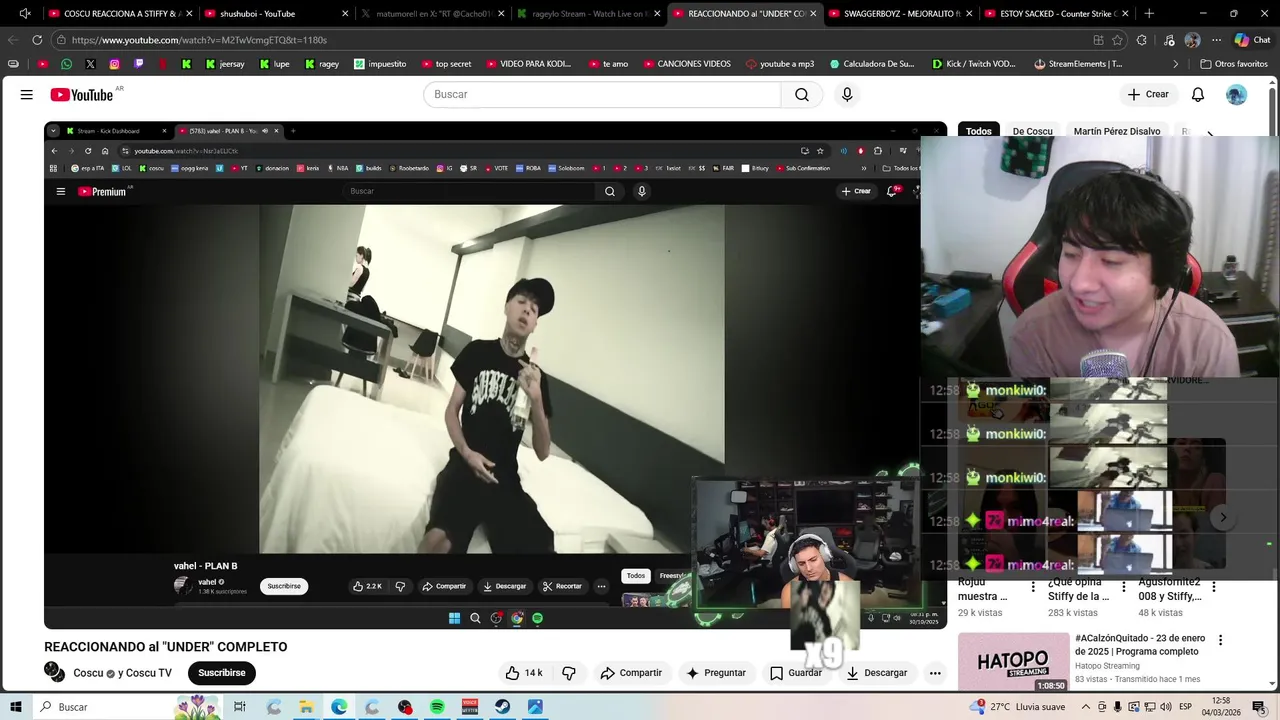This screenshot has height=720, width=1280.
Task: Open the youtube a mp3 bookmark
Action: coord(779,64)
